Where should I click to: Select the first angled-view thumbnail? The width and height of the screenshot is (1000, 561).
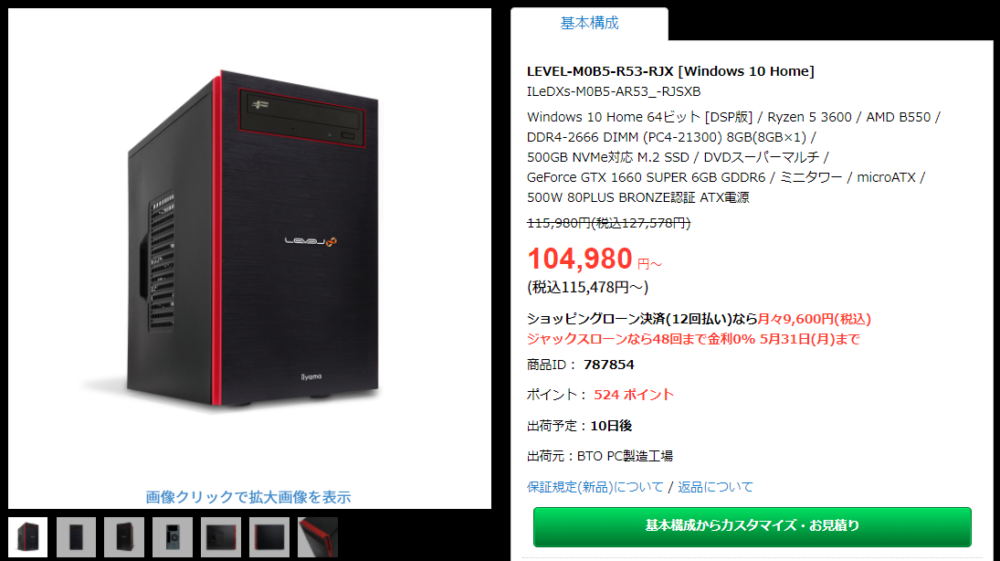pos(27,537)
